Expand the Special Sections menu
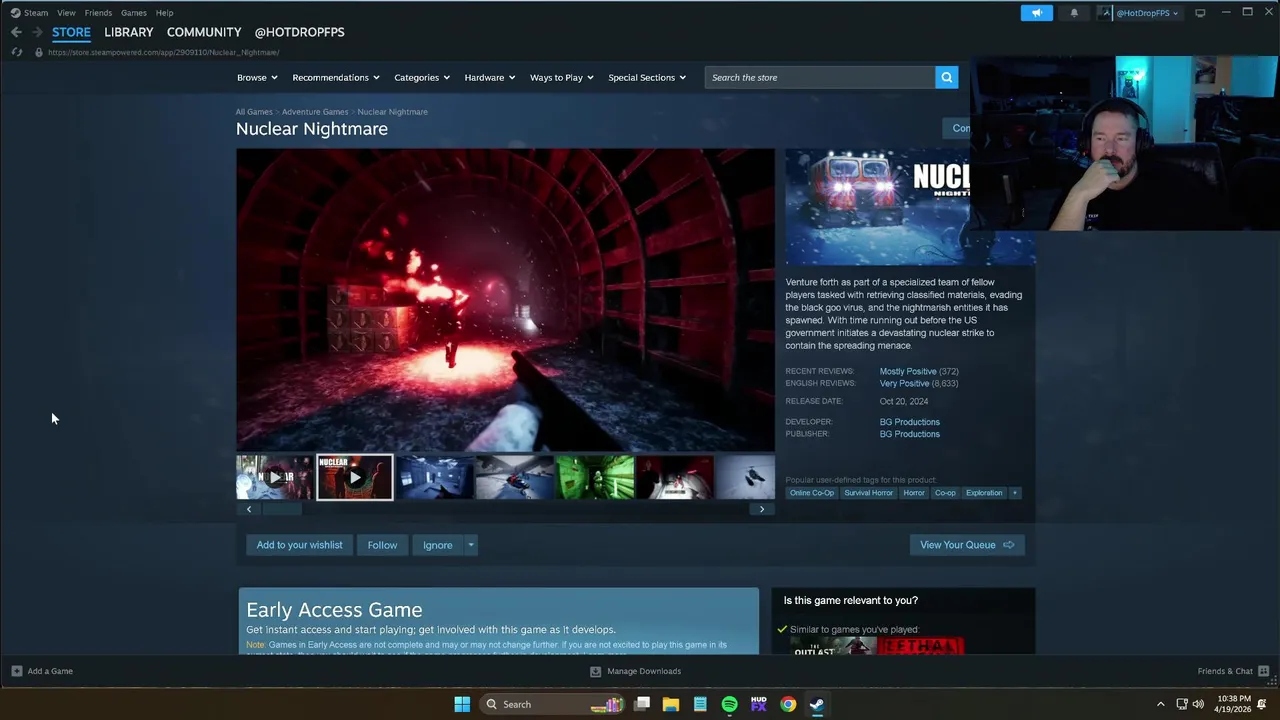The height and width of the screenshot is (720, 1280). click(x=646, y=77)
